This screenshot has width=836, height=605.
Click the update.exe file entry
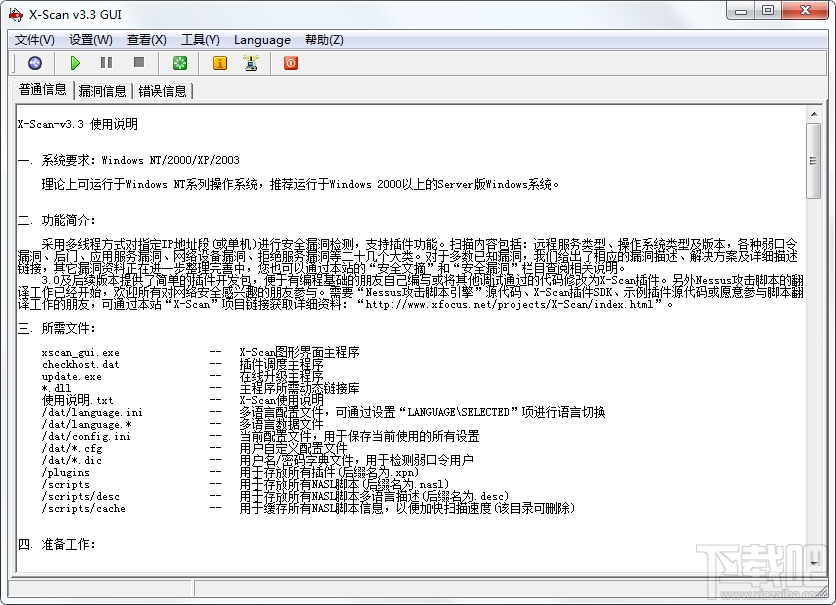(x=72, y=377)
